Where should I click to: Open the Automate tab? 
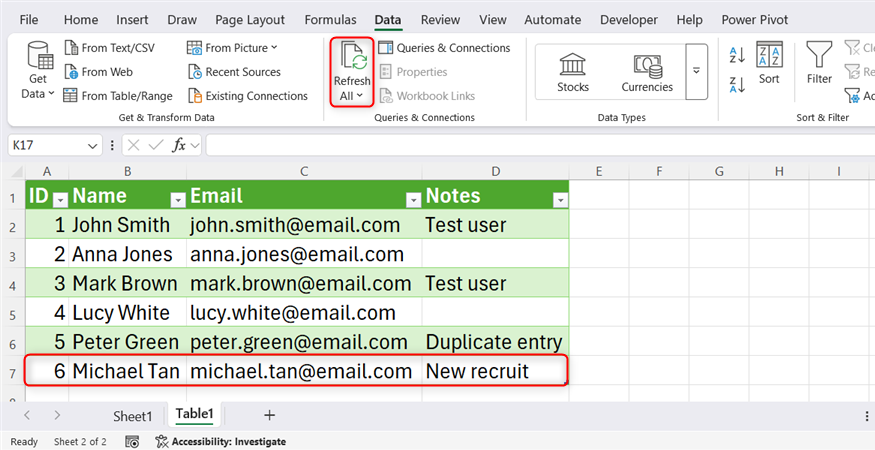point(553,20)
